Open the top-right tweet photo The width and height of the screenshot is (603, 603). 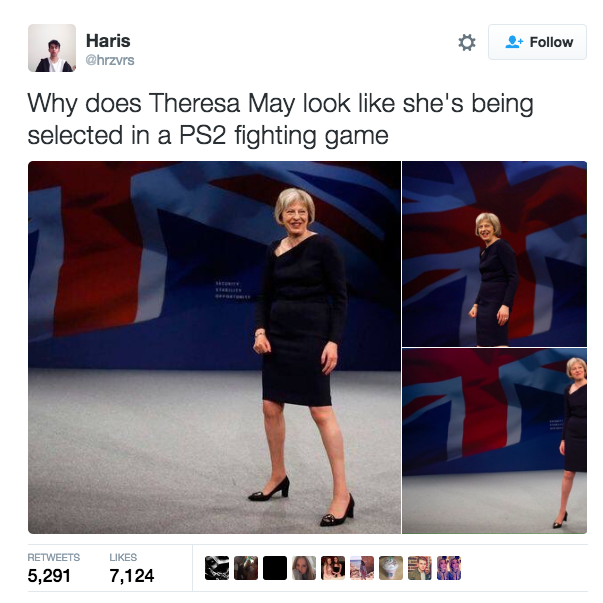point(495,254)
